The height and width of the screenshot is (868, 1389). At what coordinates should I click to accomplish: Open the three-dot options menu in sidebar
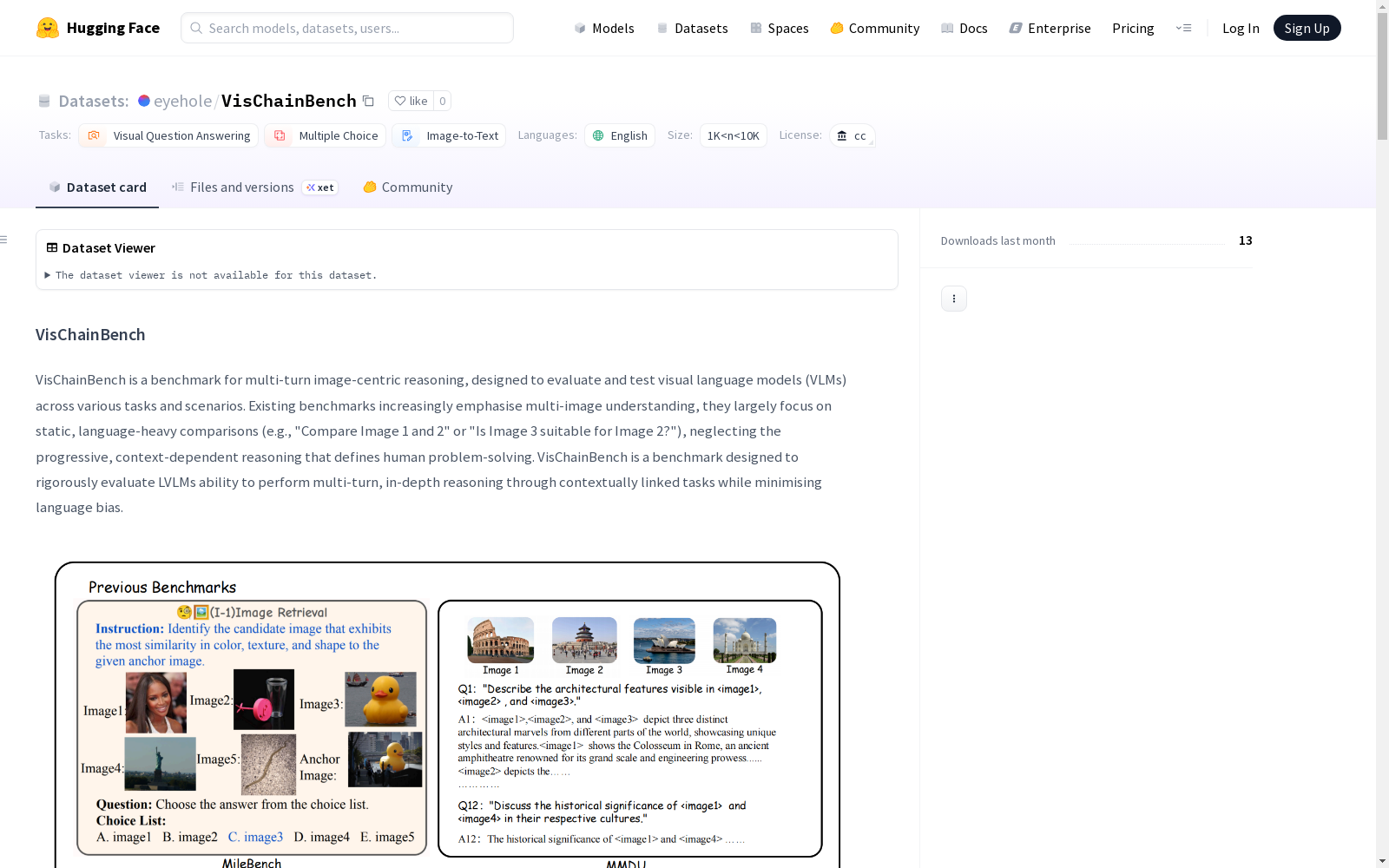coord(954,299)
